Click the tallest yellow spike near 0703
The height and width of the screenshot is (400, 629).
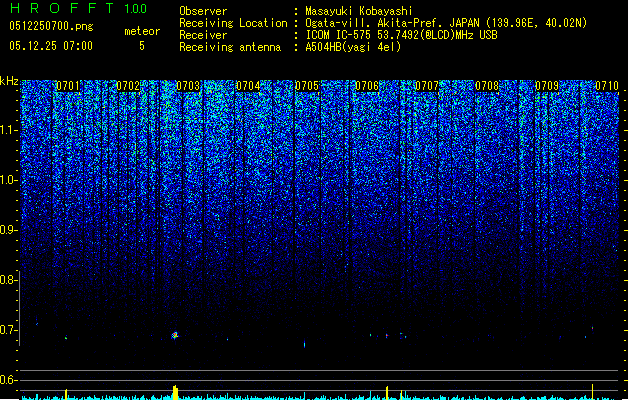click(x=175, y=392)
